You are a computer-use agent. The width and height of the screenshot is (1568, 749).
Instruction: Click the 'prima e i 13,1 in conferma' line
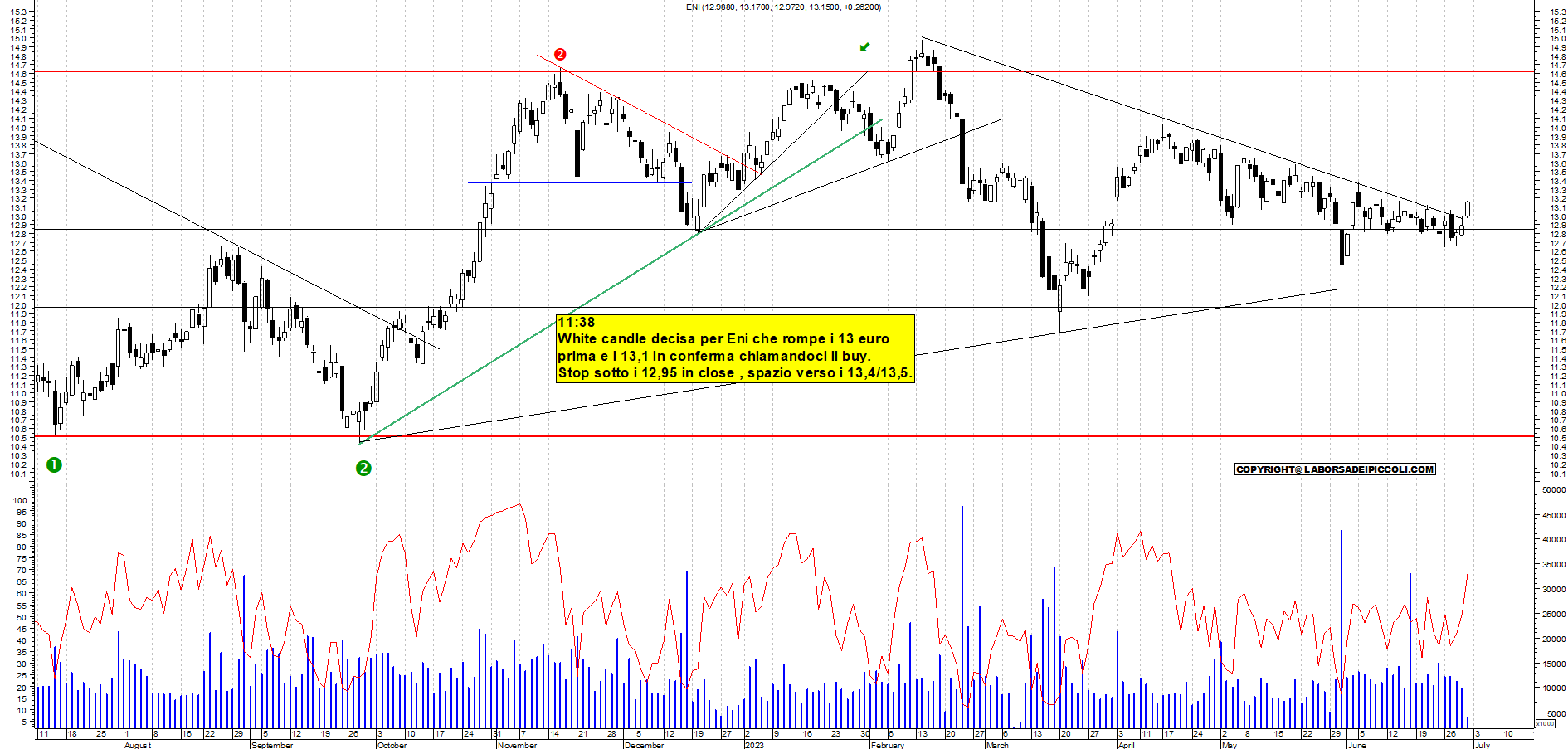pos(714,356)
